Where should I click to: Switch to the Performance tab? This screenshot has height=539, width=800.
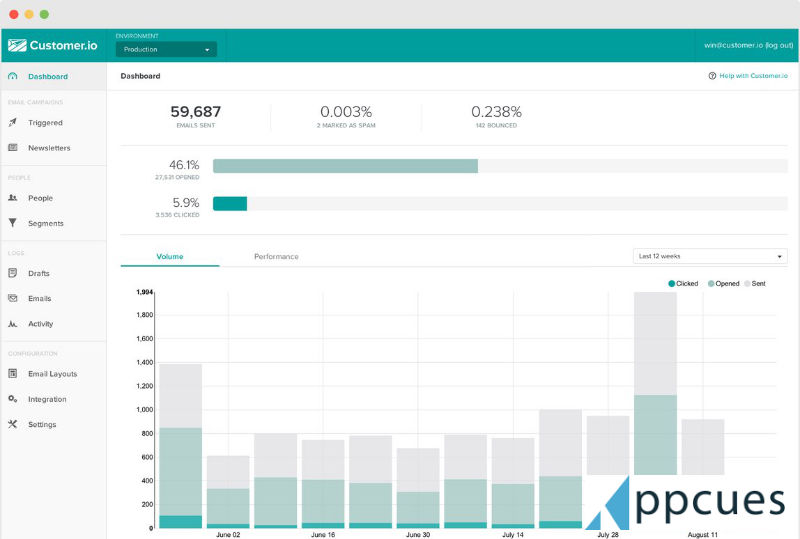click(x=276, y=257)
